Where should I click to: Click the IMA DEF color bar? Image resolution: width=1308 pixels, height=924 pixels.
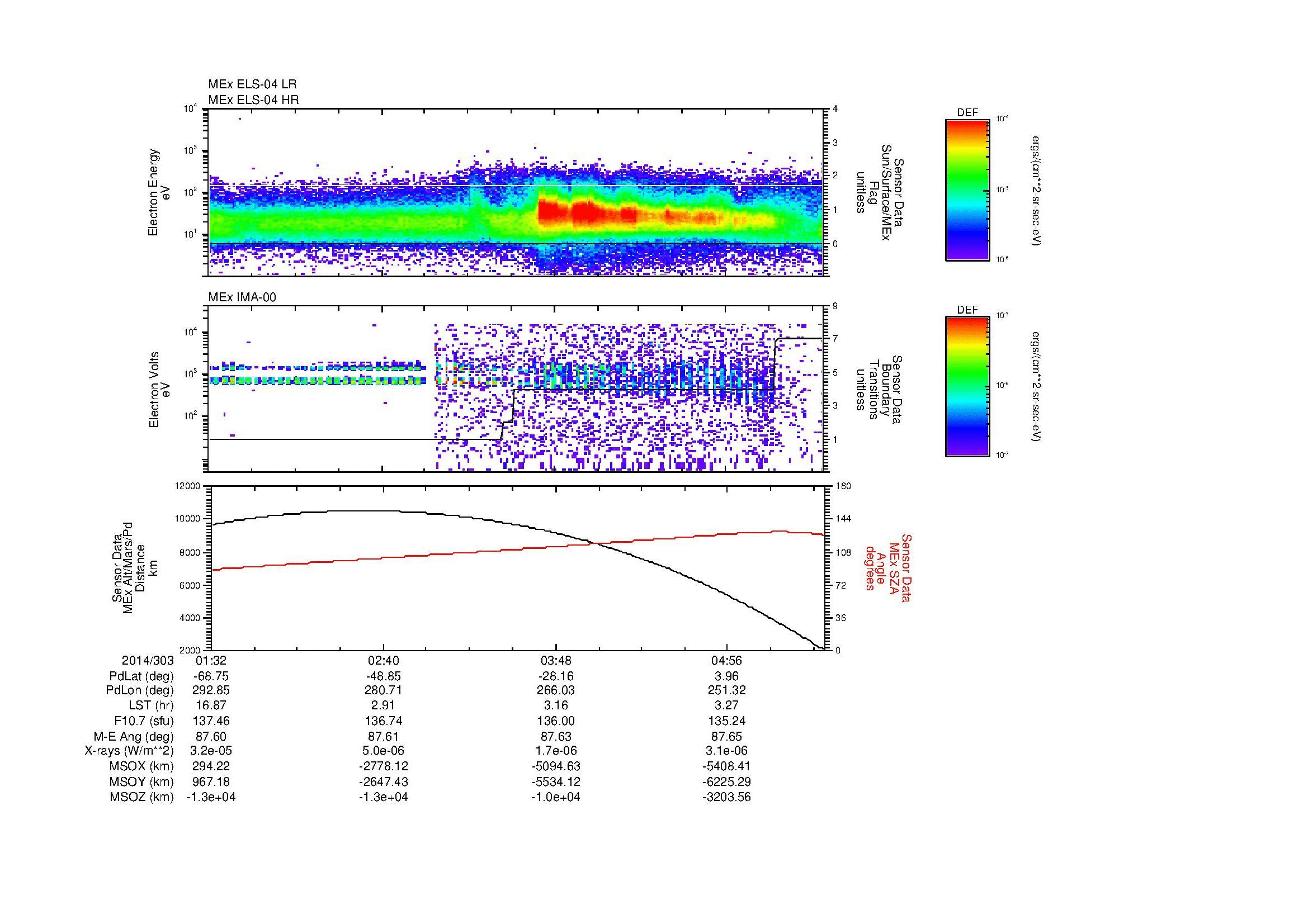[967, 387]
